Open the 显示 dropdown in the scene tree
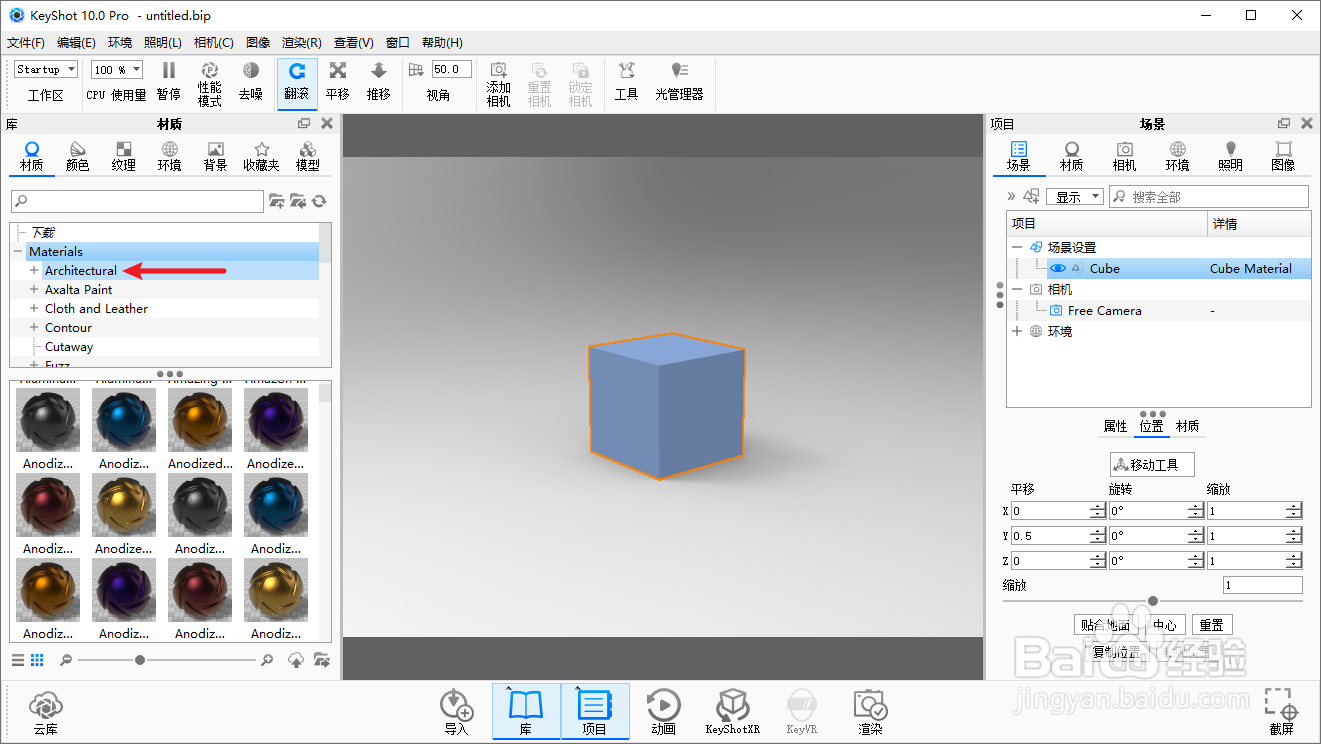This screenshot has height=744, width=1321. click(1075, 197)
